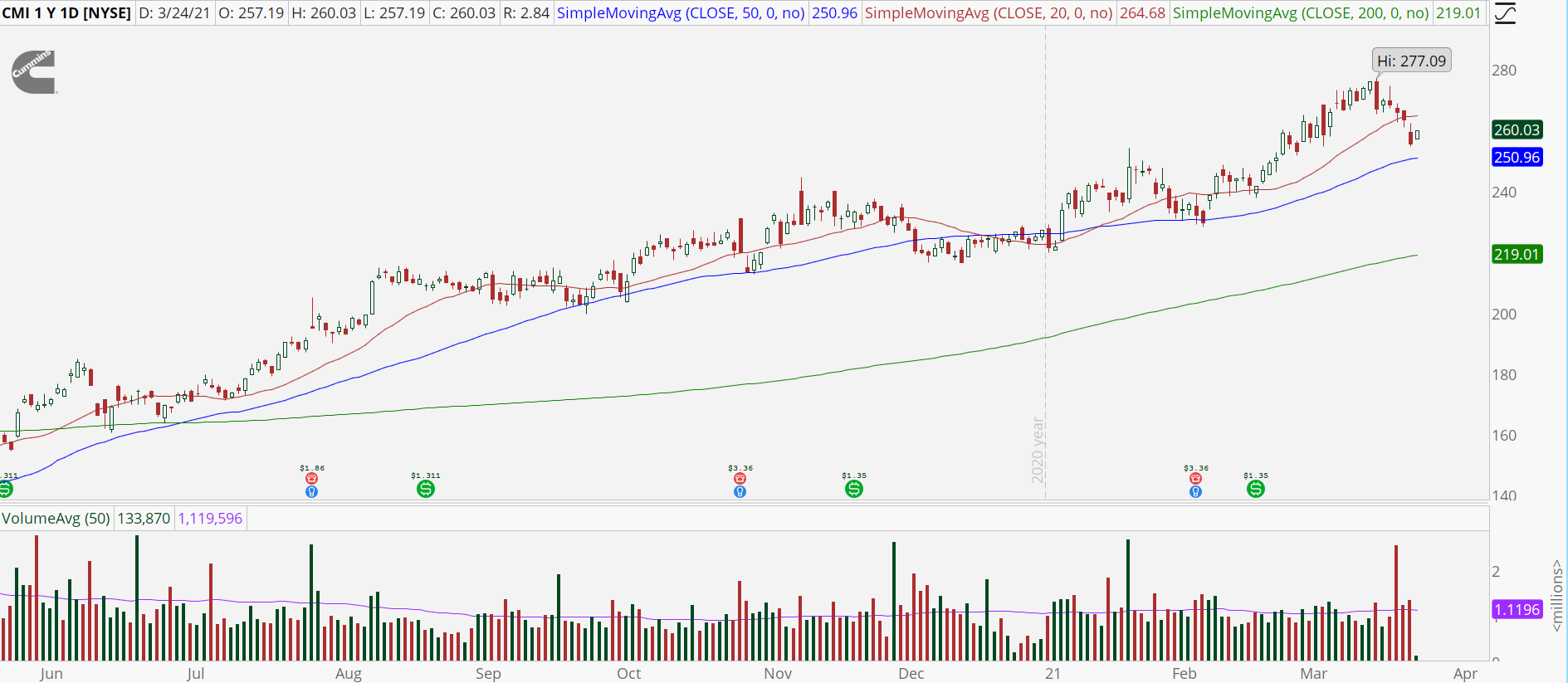Click the Dec label on the time axis
The height and width of the screenshot is (683, 1568).
coord(911,673)
